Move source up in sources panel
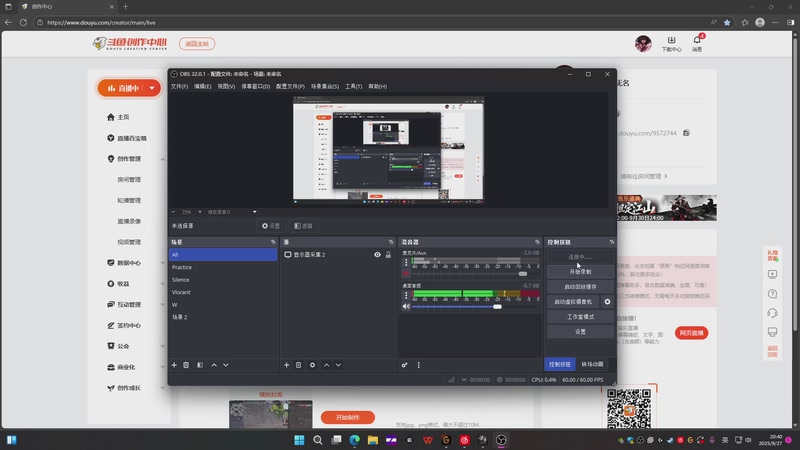Viewport: 800px width, 450px height. (327, 365)
